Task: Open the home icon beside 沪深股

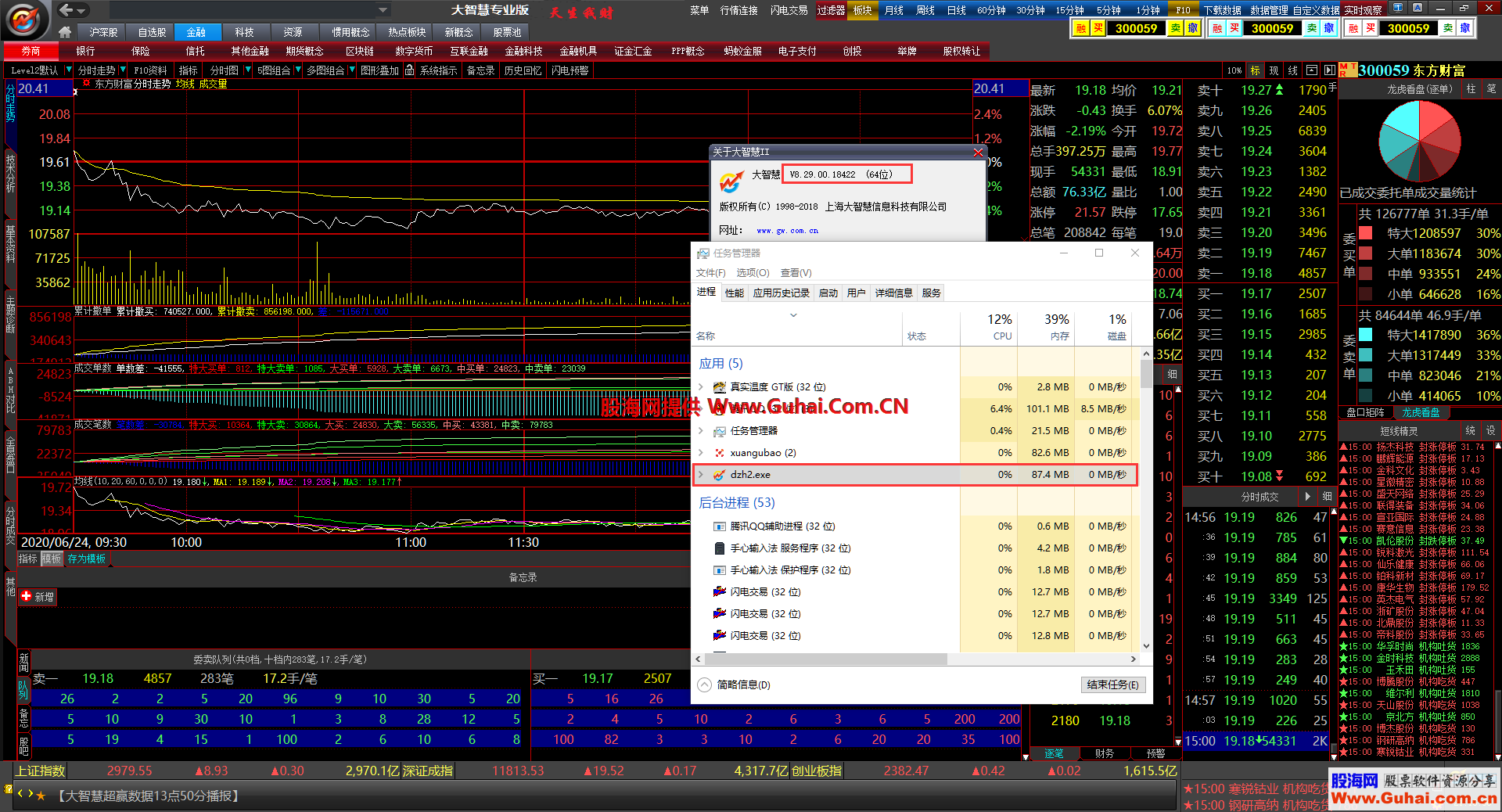Action: tap(65, 32)
